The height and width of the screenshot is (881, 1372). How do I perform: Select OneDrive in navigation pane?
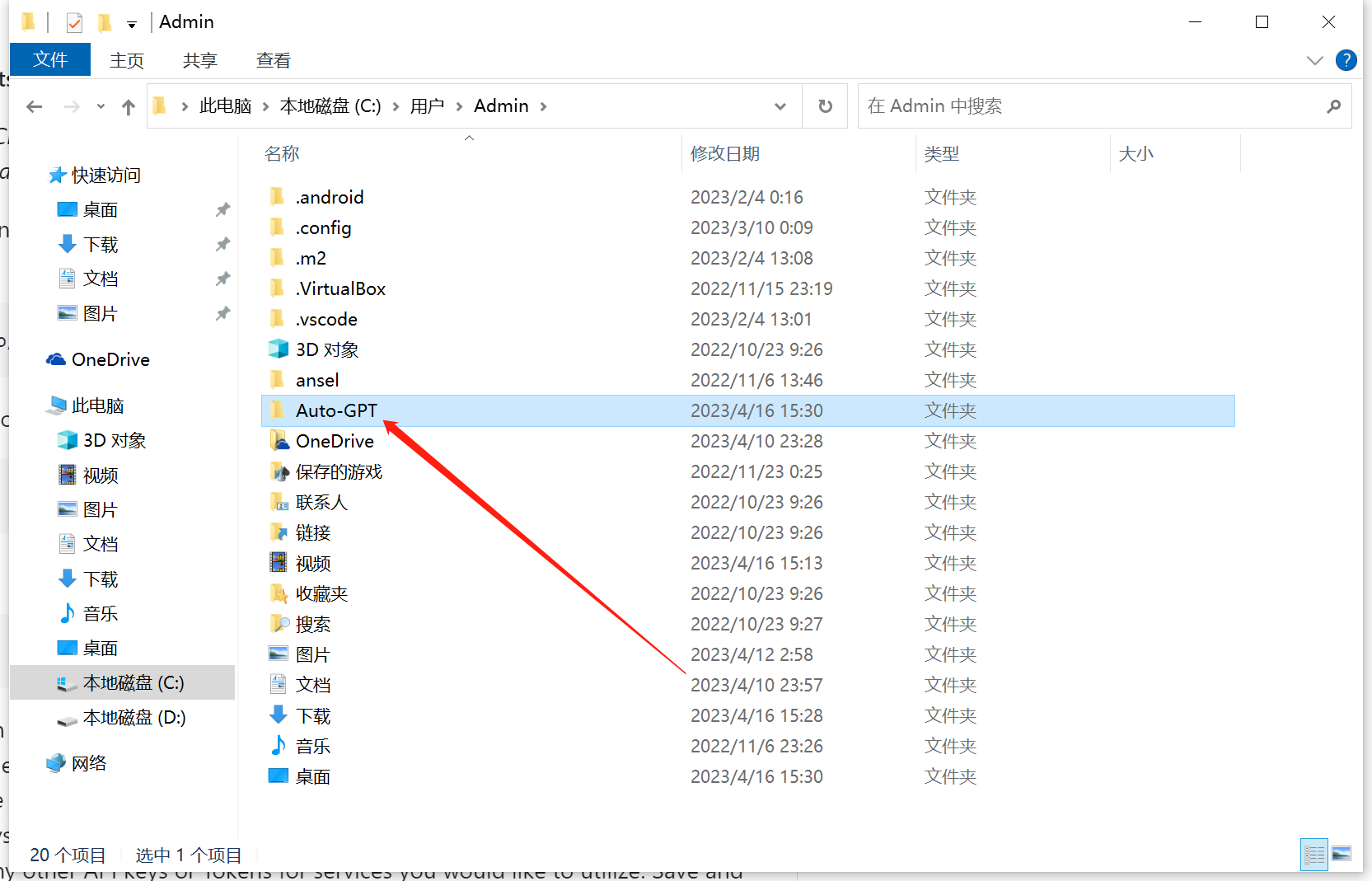tap(110, 359)
